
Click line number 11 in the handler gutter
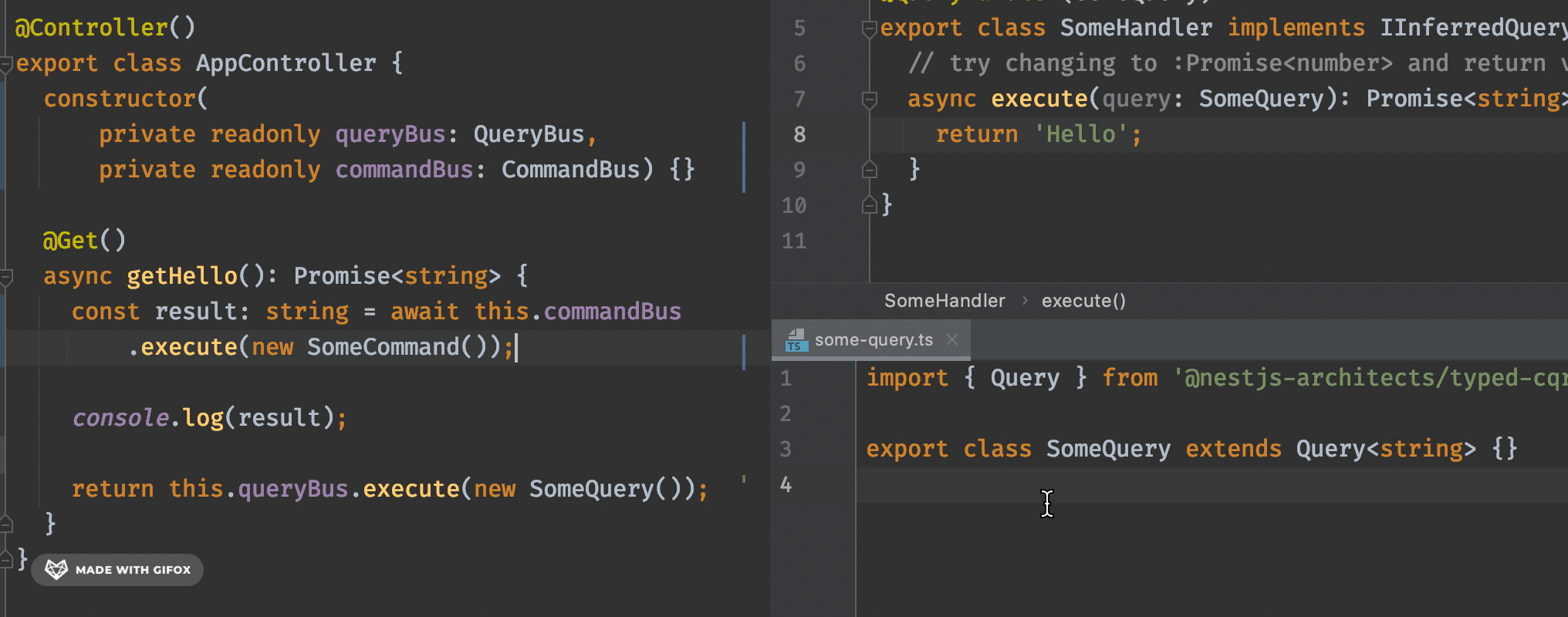tap(794, 241)
